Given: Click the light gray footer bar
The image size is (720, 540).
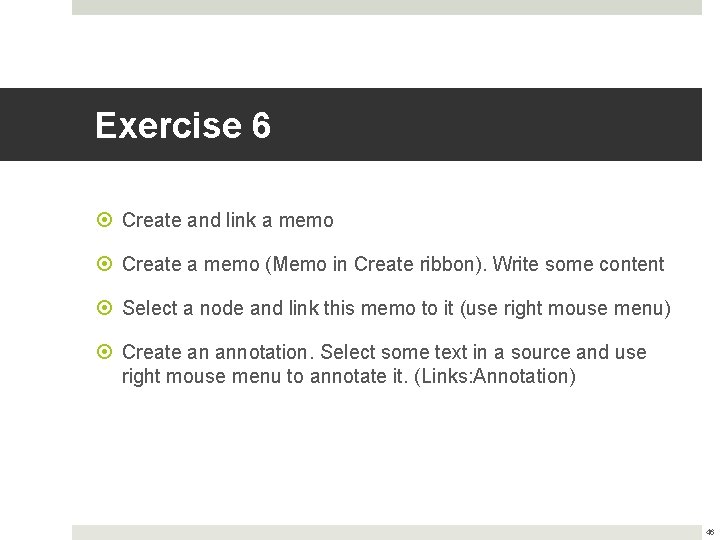Looking at the screenshot, I should pos(387,533).
